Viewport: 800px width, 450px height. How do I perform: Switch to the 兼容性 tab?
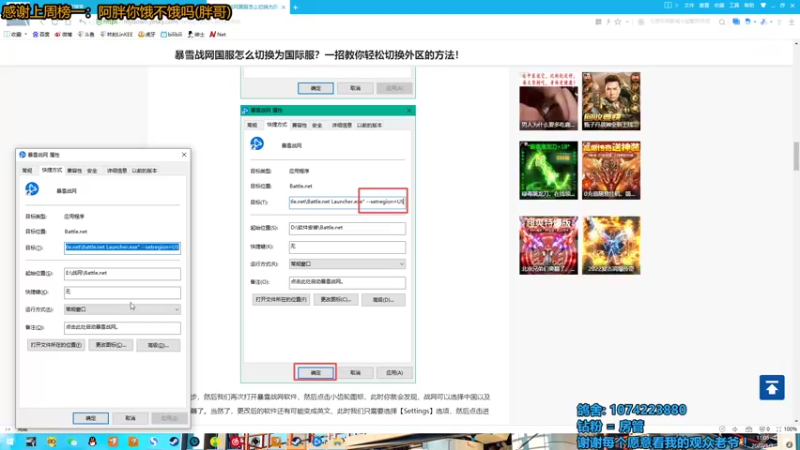(74, 170)
